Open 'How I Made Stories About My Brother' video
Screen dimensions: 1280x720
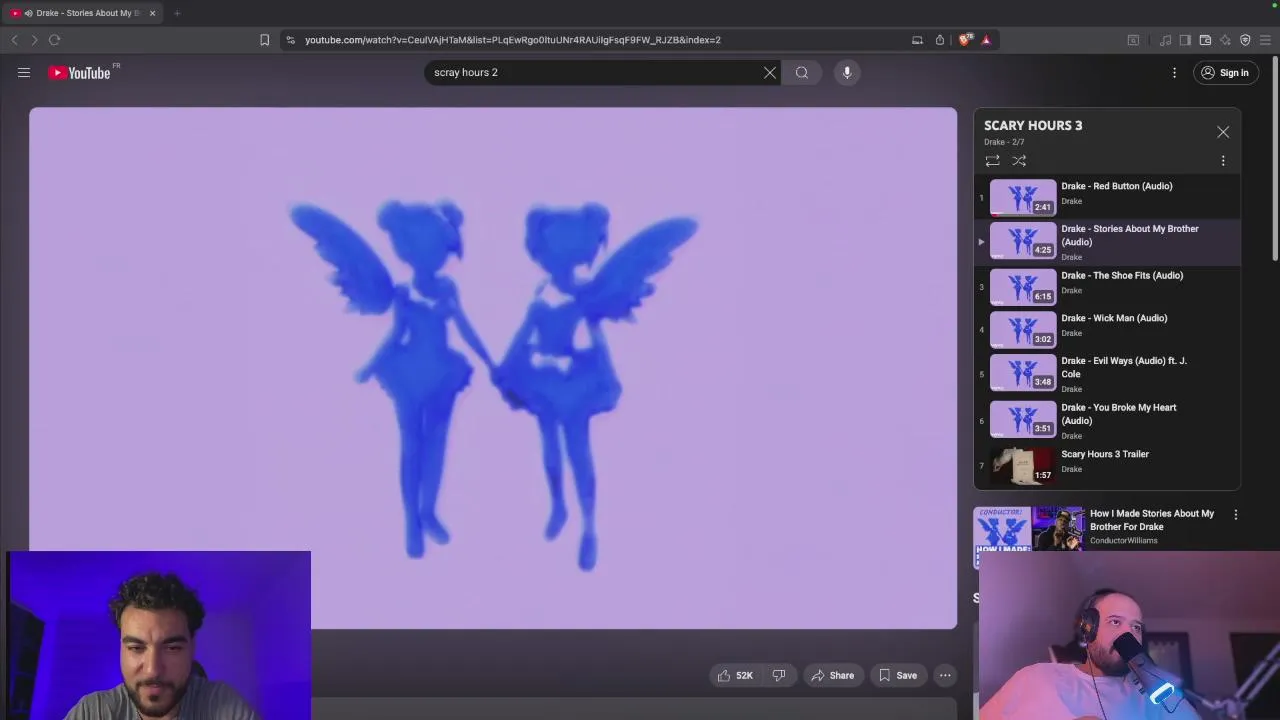pyautogui.click(x=1151, y=520)
